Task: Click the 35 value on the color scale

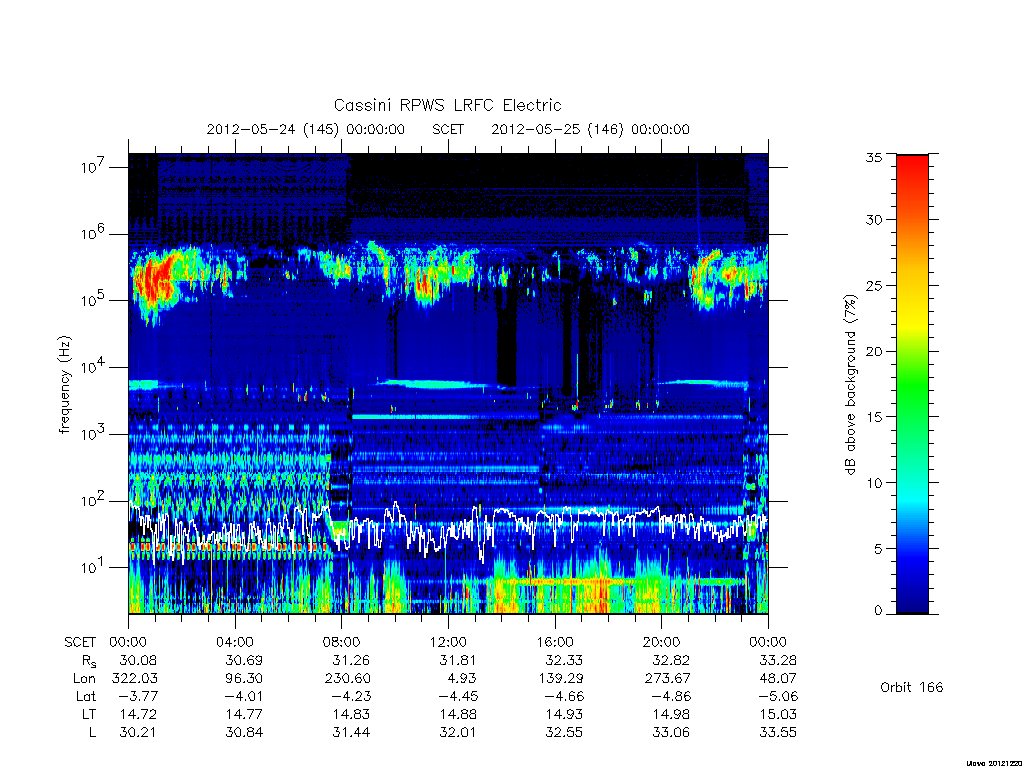Action: coord(874,157)
